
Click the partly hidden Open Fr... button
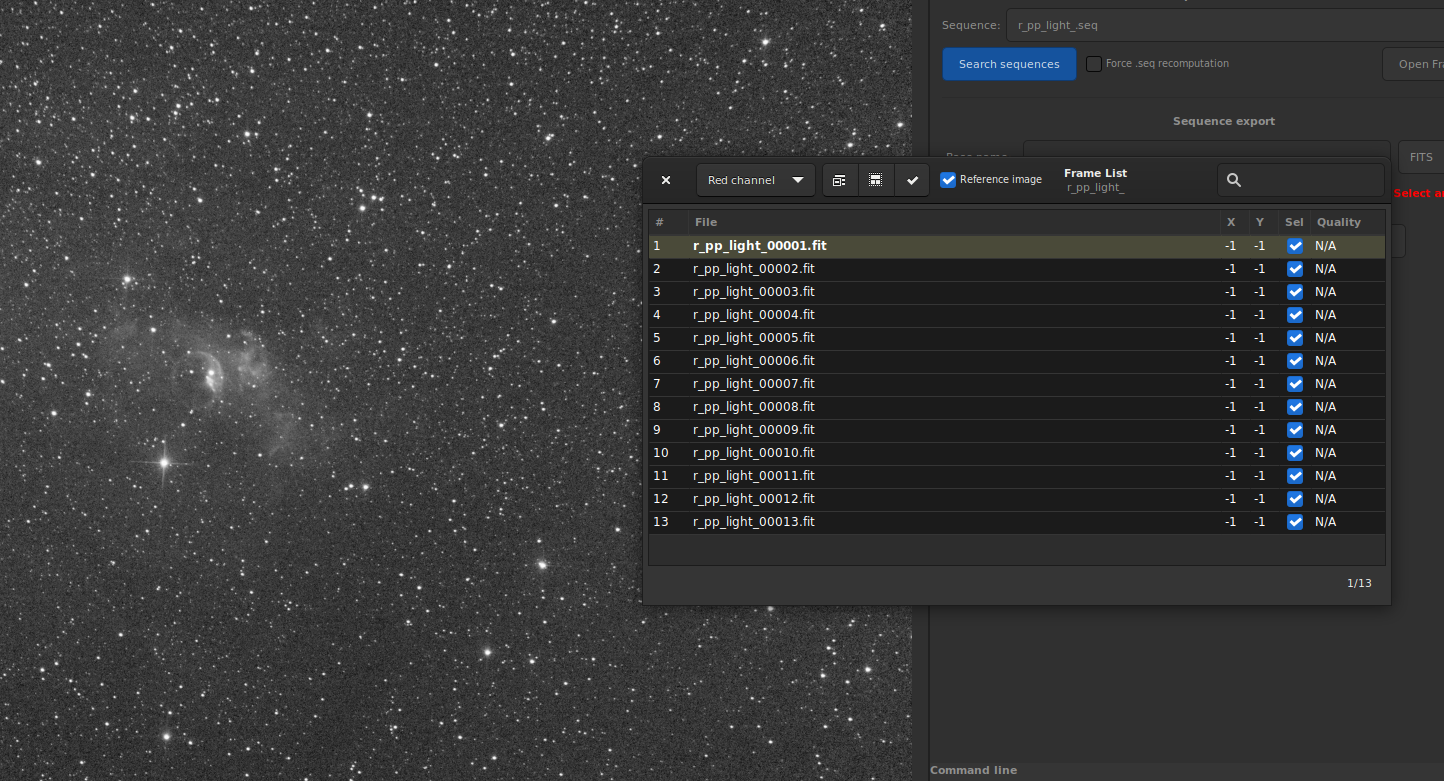[1413, 64]
